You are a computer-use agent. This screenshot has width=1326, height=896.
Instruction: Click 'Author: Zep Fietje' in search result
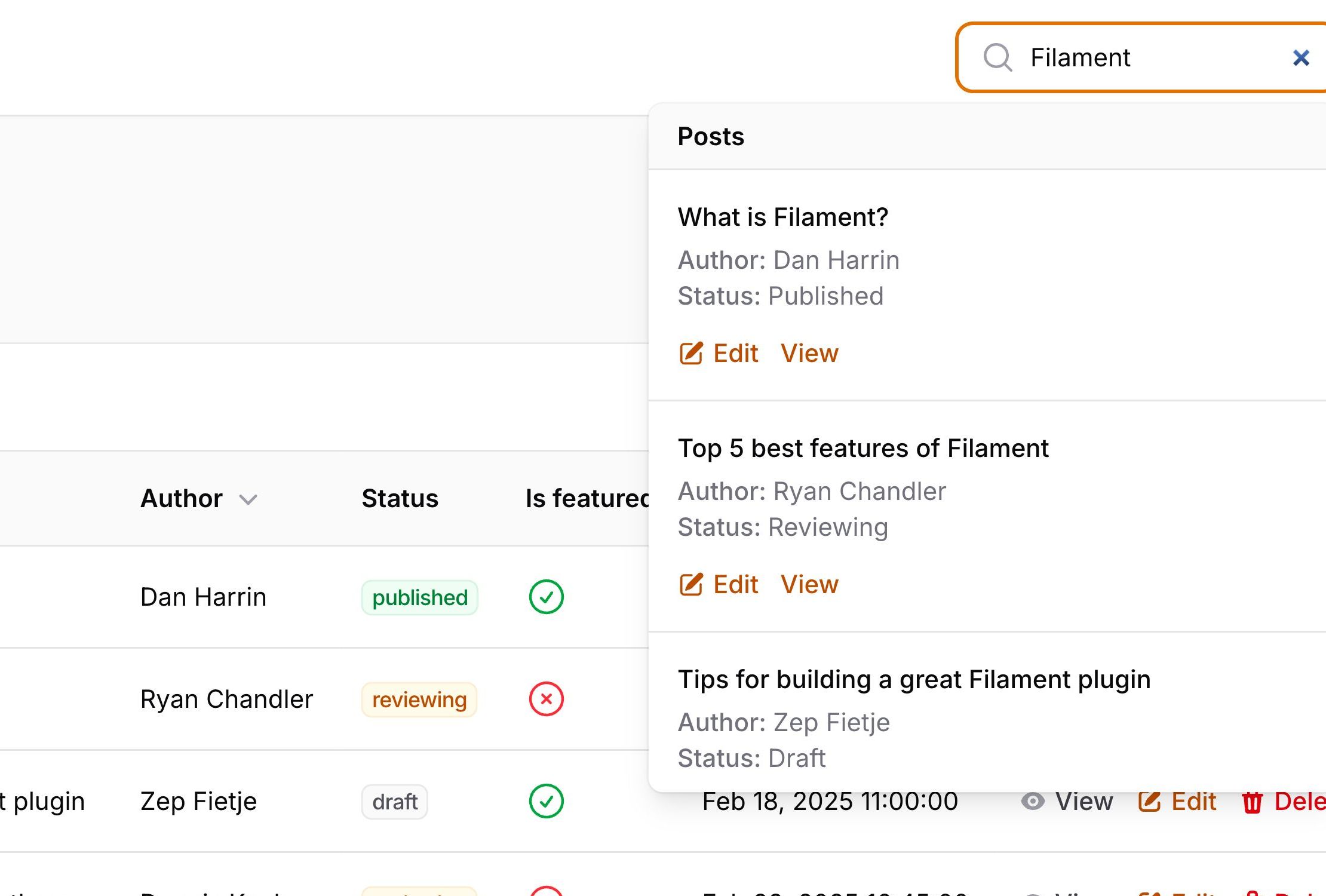(784, 722)
